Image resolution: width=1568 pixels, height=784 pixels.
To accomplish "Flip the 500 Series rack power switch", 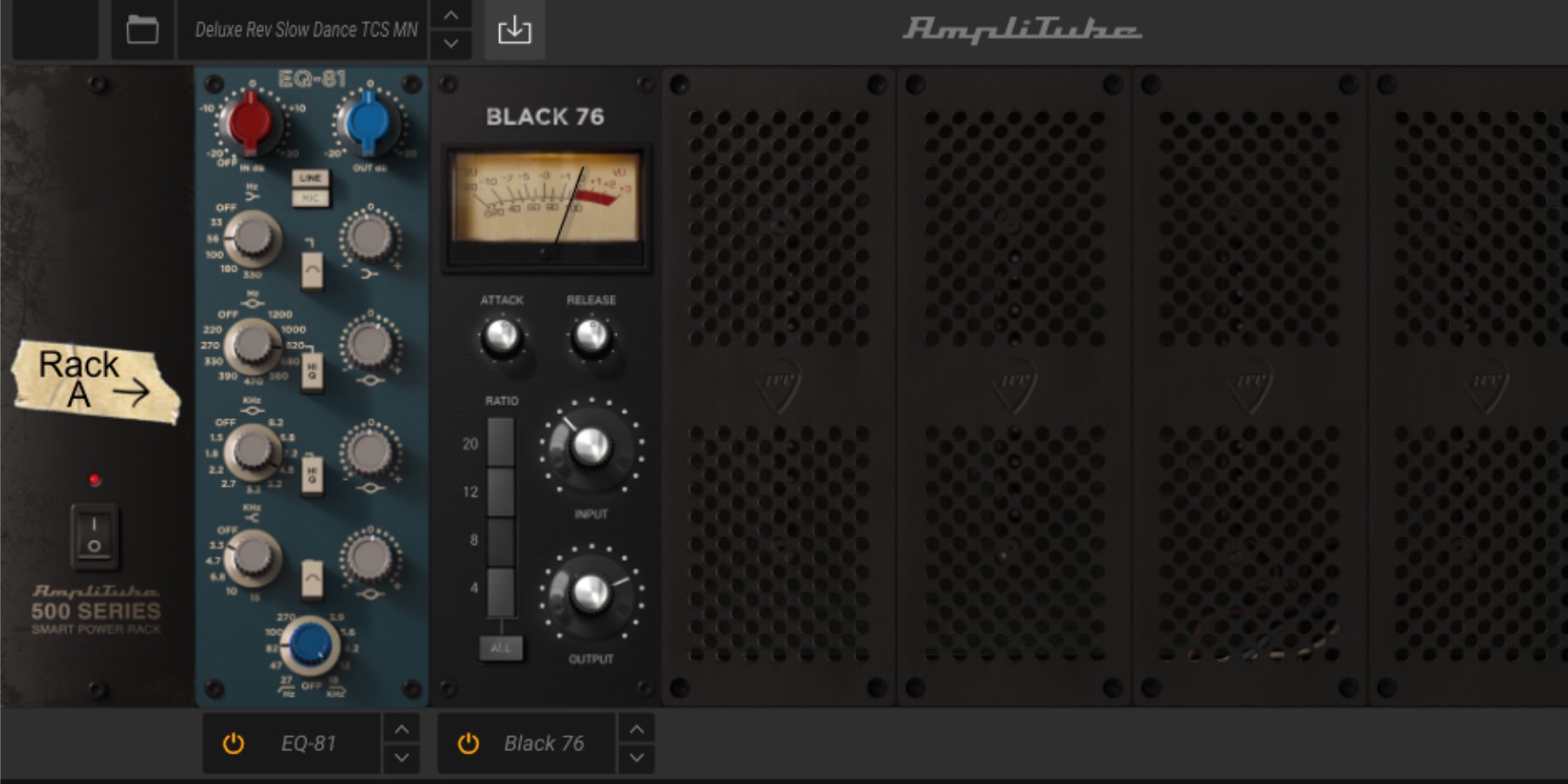I will click(94, 535).
